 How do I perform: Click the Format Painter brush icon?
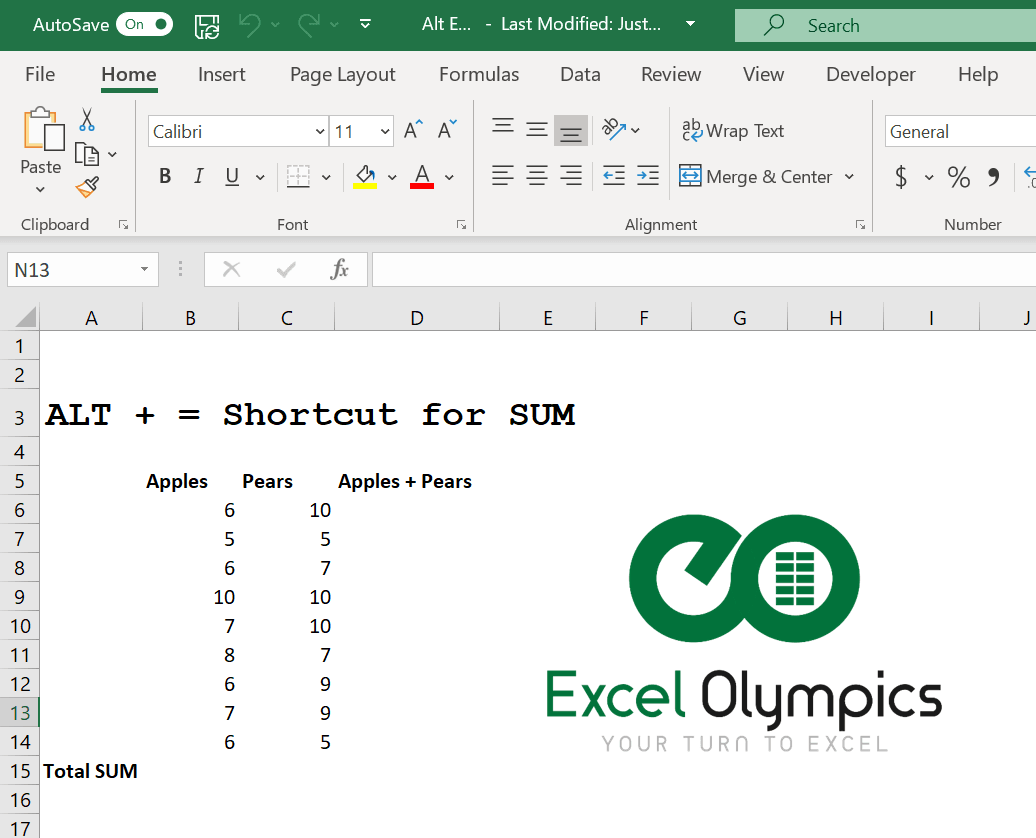click(x=87, y=187)
